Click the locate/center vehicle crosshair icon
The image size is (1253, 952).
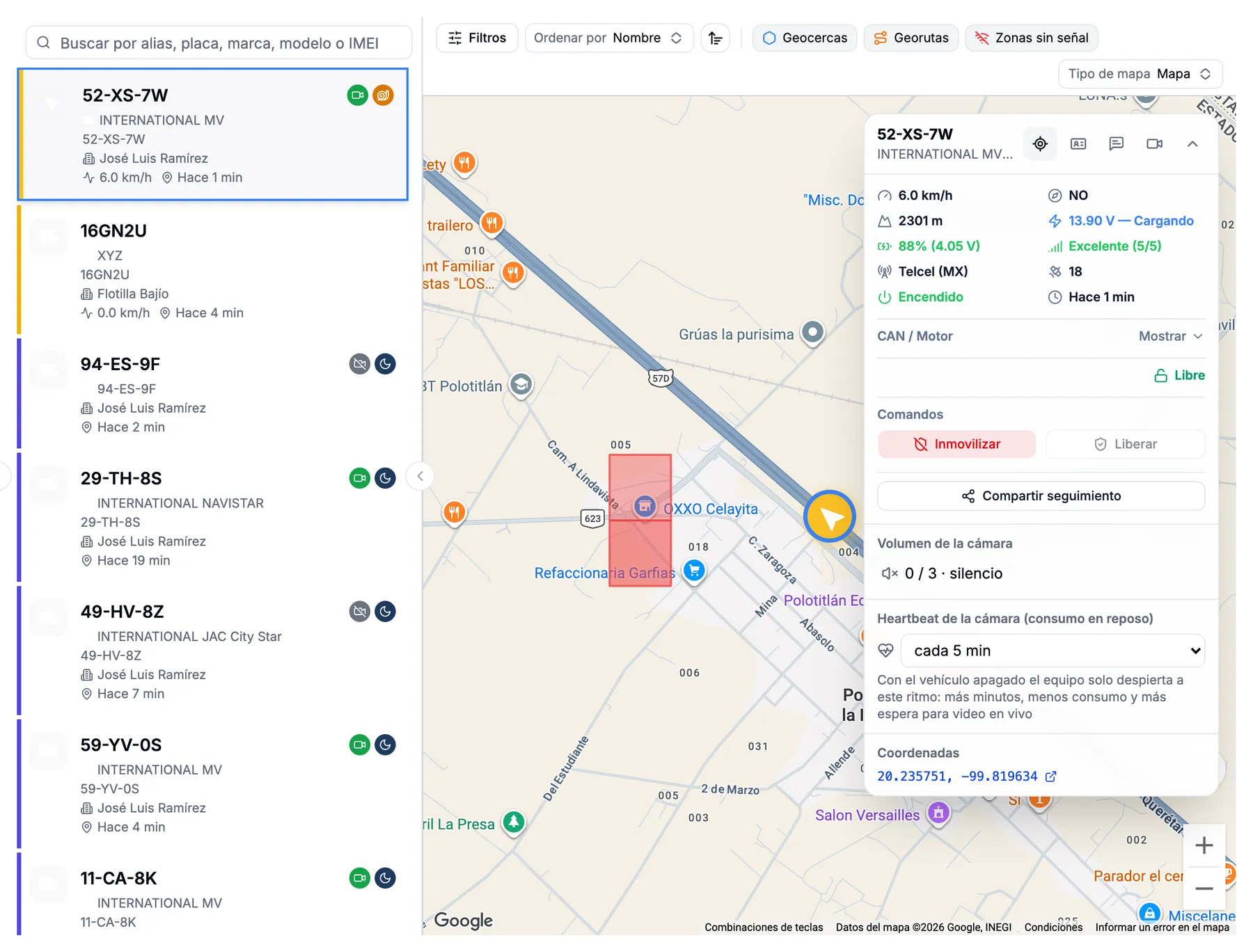1040,144
